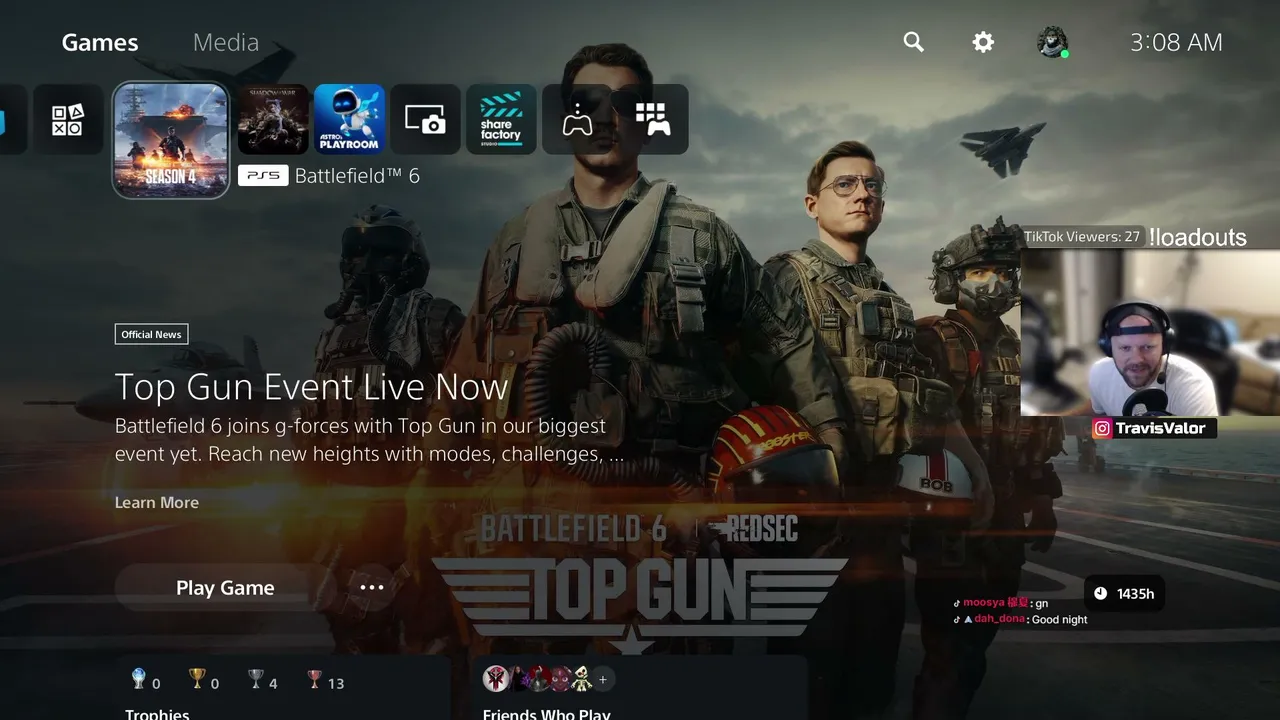Screen dimensions: 1280x720
Task: Click the 3:08 AM clock
Action: pyautogui.click(x=1176, y=42)
